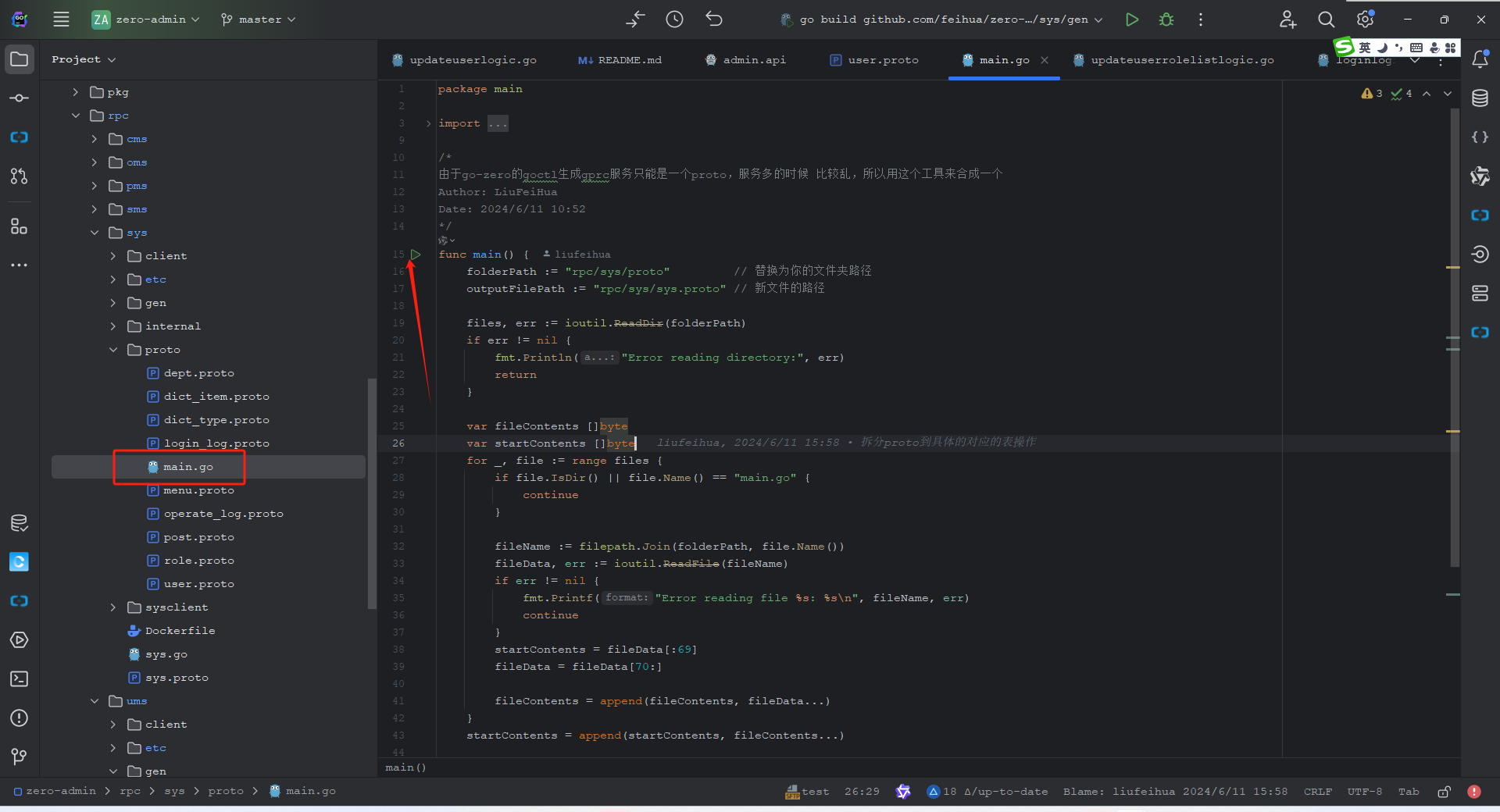The height and width of the screenshot is (812, 1500).
Task: Switch to user.proto tab
Action: pyautogui.click(x=874, y=60)
